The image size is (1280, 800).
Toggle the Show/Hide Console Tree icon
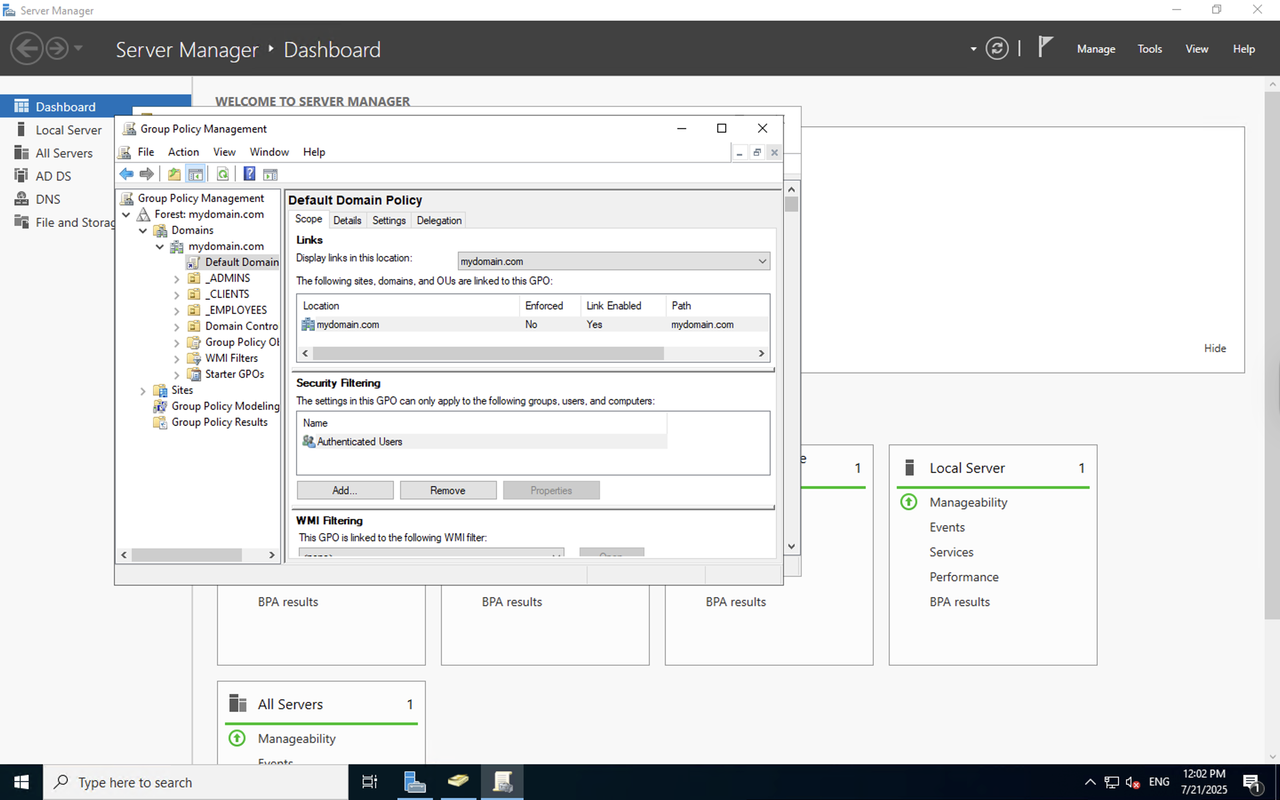pyautogui.click(x=196, y=174)
